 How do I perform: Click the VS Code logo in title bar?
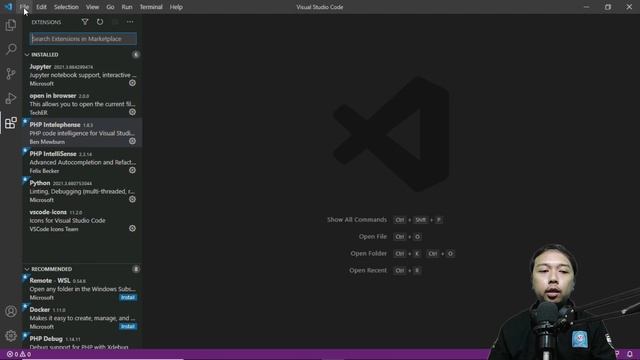[x=8, y=7]
